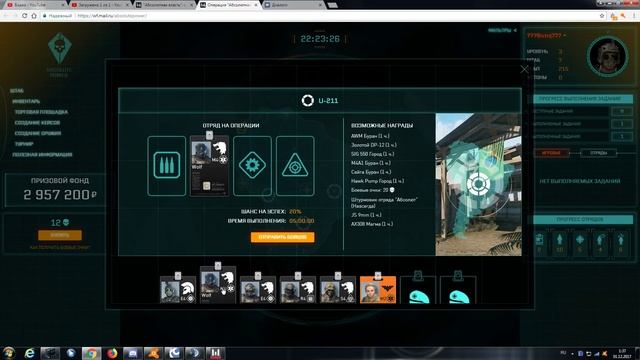Viewport: 640px width, 360px height.
Task: Open Discord from the taskbar
Action: [x=133, y=353]
